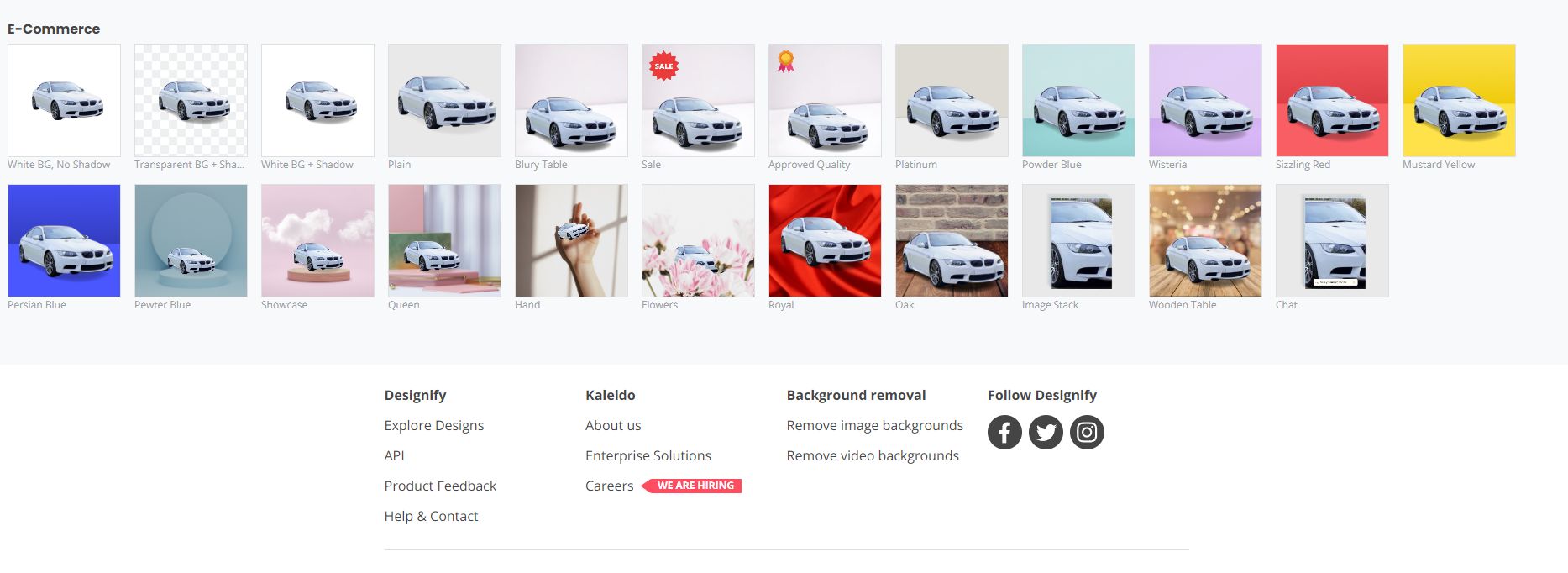Open the Enterprise Solutions link
The height and width of the screenshot is (573, 1568).
pyautogui.click(x=648, y=455)
